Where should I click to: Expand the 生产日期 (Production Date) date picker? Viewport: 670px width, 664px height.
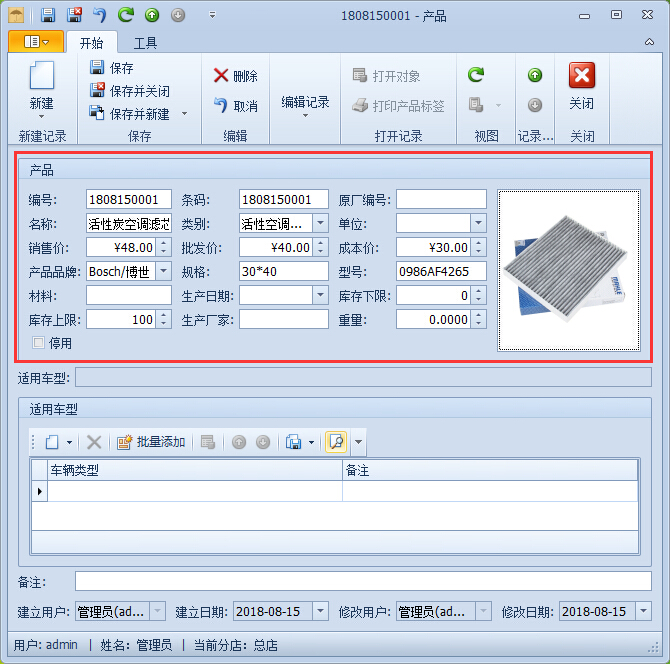click(320, 296)
